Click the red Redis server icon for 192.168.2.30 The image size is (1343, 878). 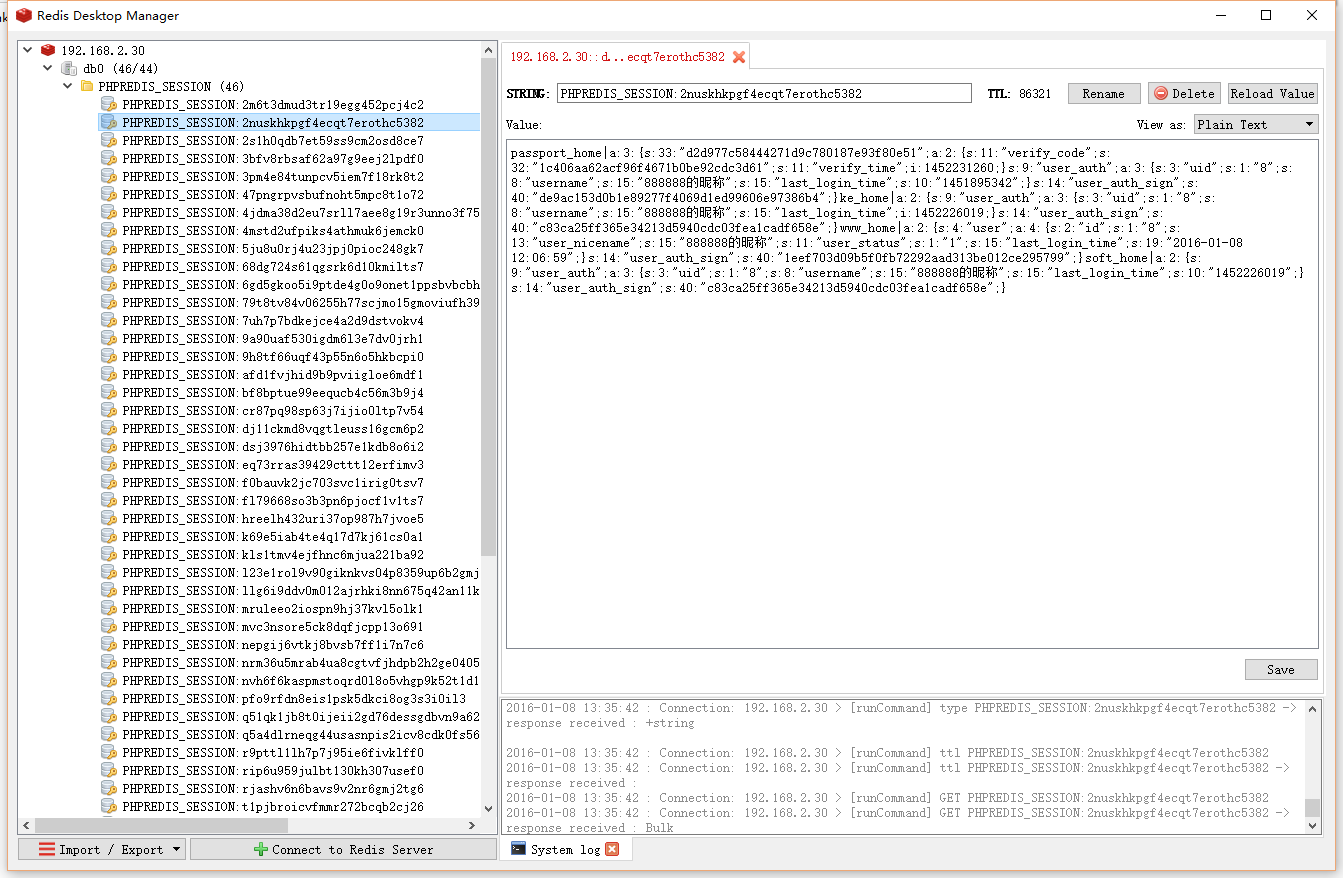[48, 50]
